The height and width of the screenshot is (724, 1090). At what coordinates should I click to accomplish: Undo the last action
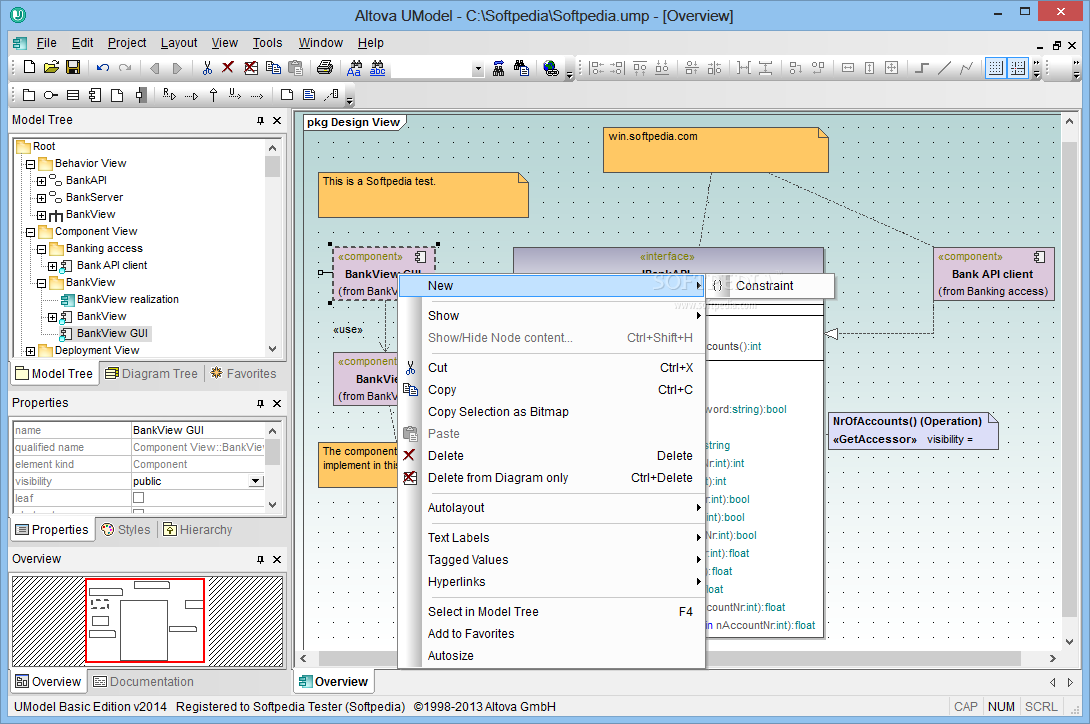[103, 67]
